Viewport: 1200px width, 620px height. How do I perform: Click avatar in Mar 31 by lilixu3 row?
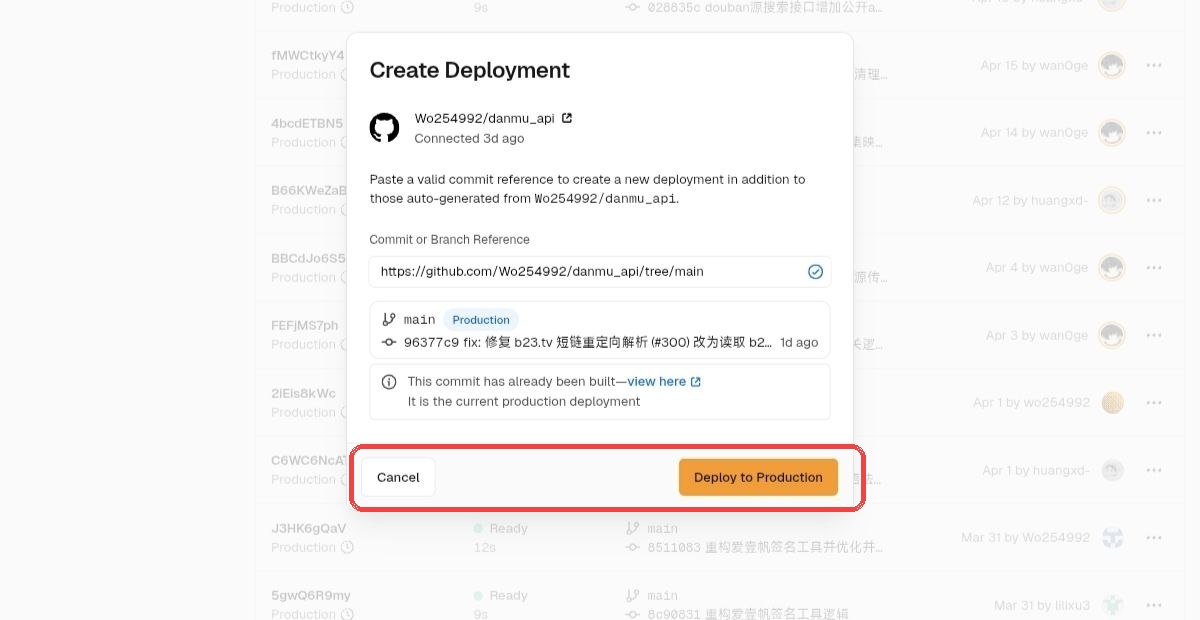[x=1112, y=605]
